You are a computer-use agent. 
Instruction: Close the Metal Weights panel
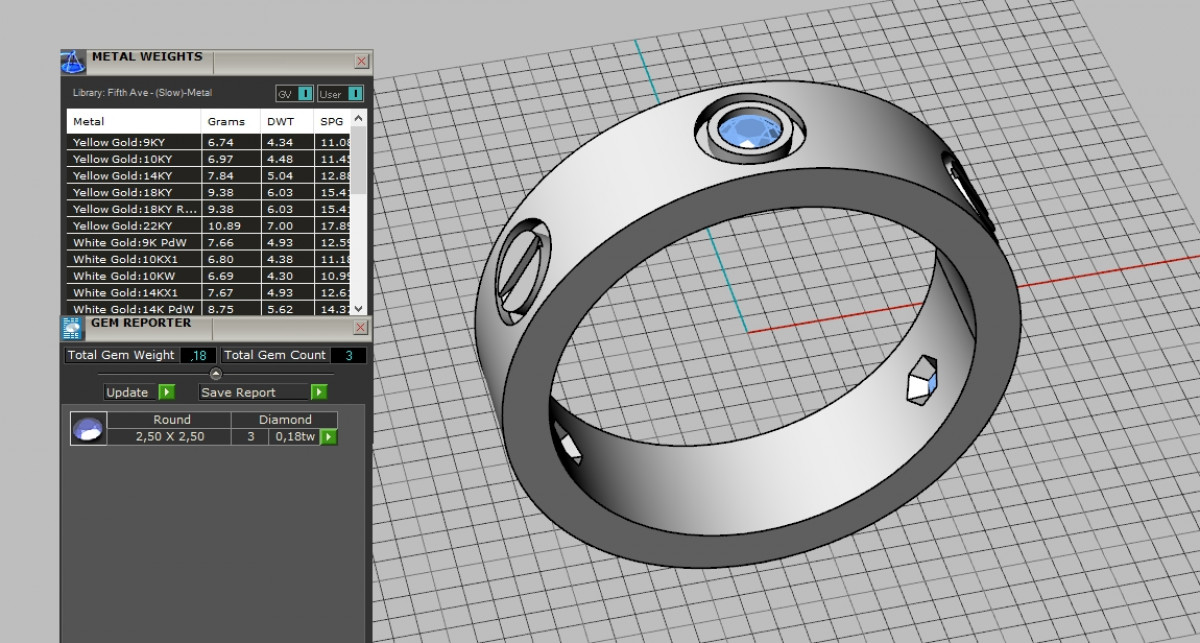[x=361, y=61]
